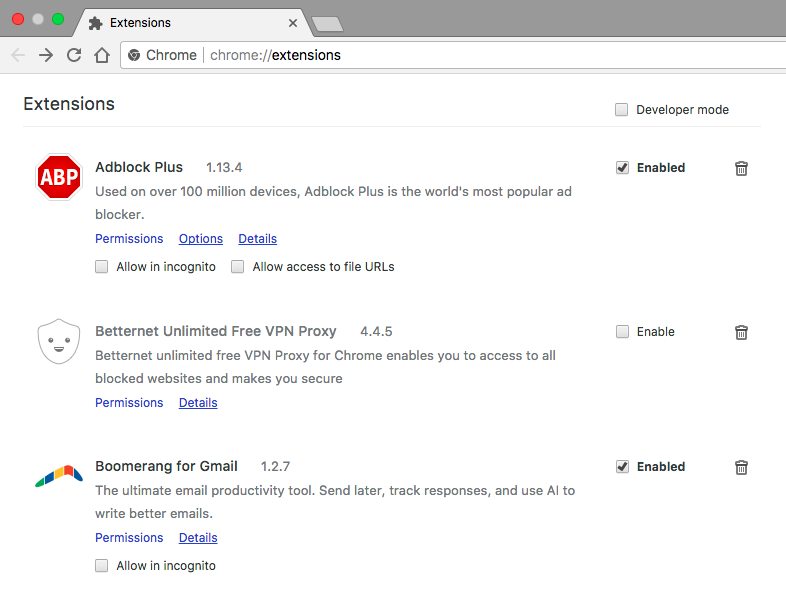Click Betternet version 4.4.5
Image resolution: width=786 pixels, height=597 pixels.
(x=376, y=332)
